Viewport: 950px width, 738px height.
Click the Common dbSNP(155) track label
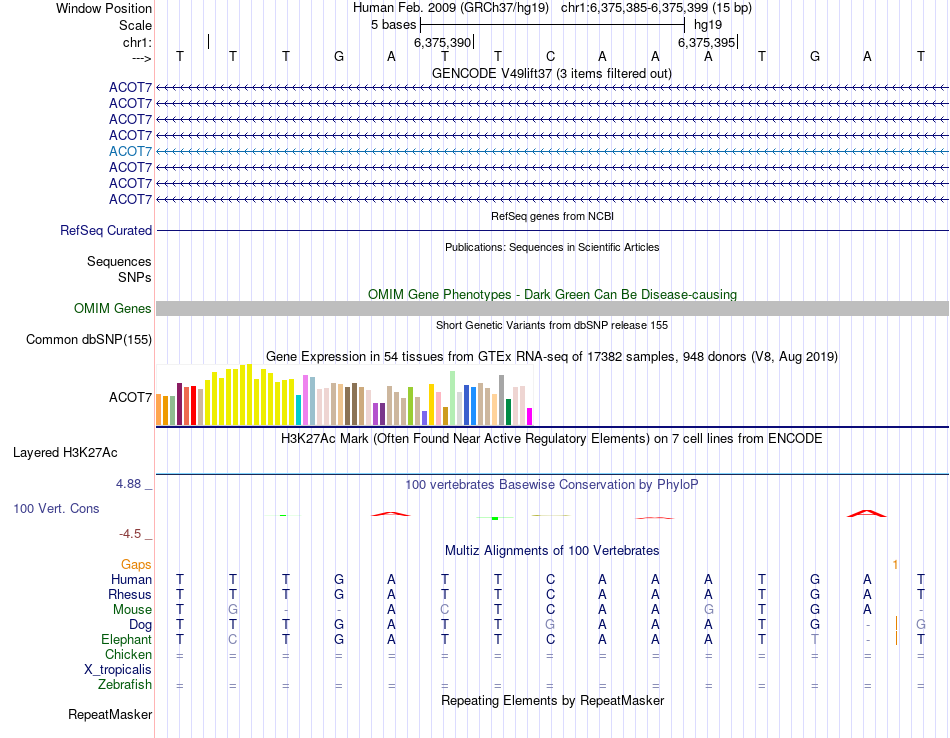[89, 339]
